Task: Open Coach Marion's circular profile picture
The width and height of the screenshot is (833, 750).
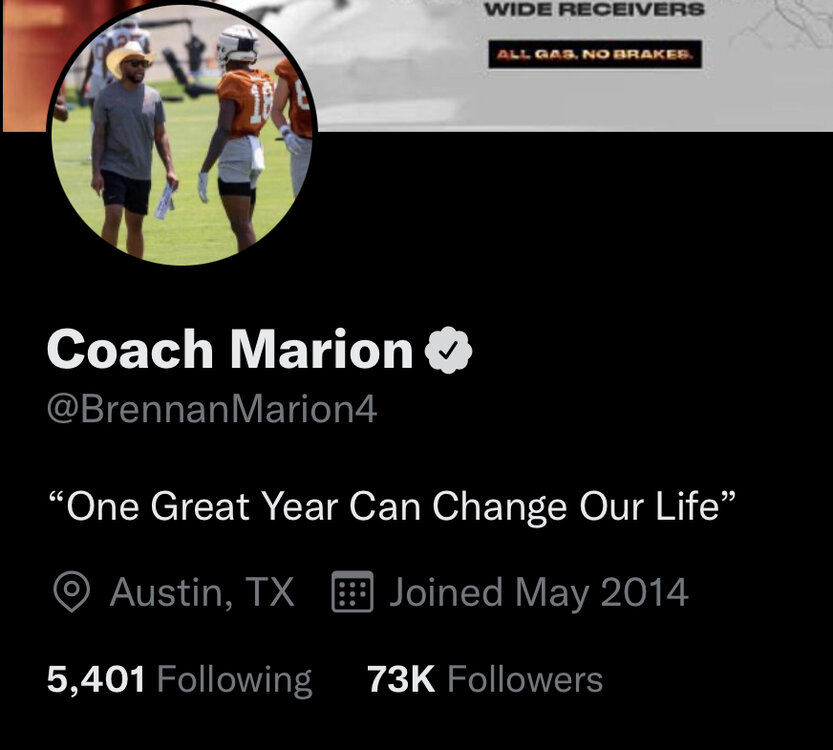Action: point(182,132)
